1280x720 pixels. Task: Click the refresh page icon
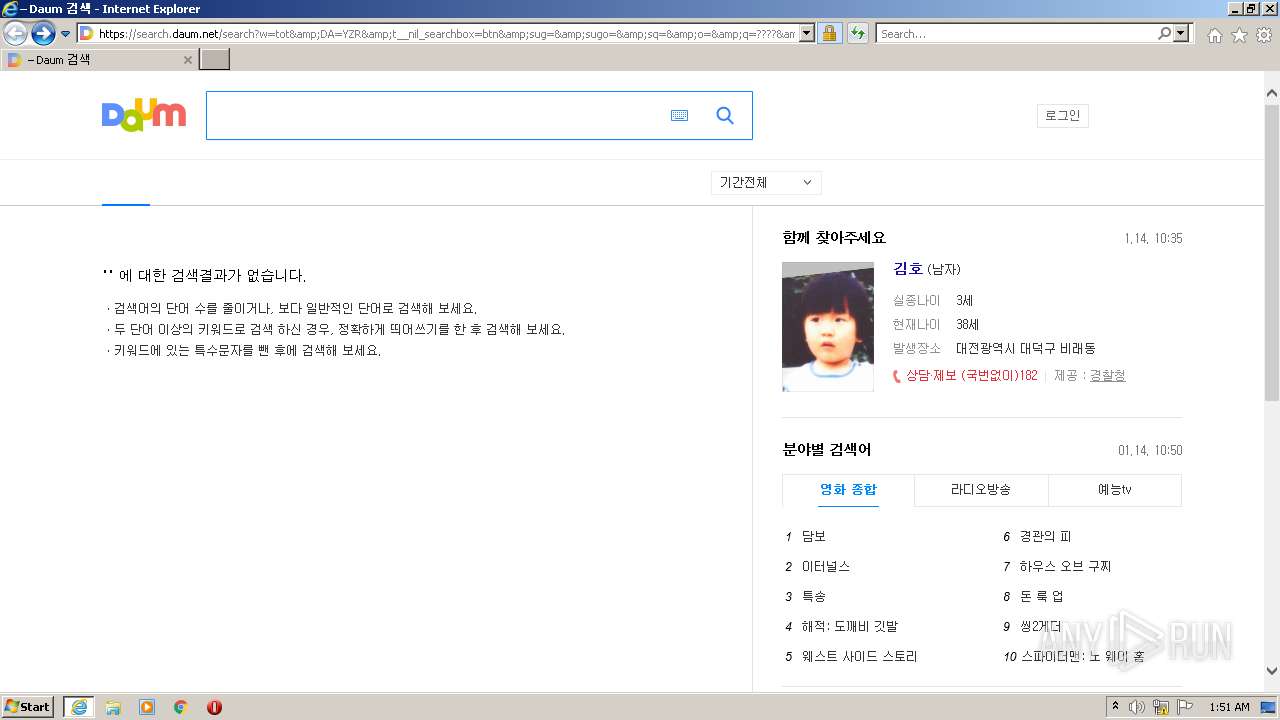coord(857,34)
